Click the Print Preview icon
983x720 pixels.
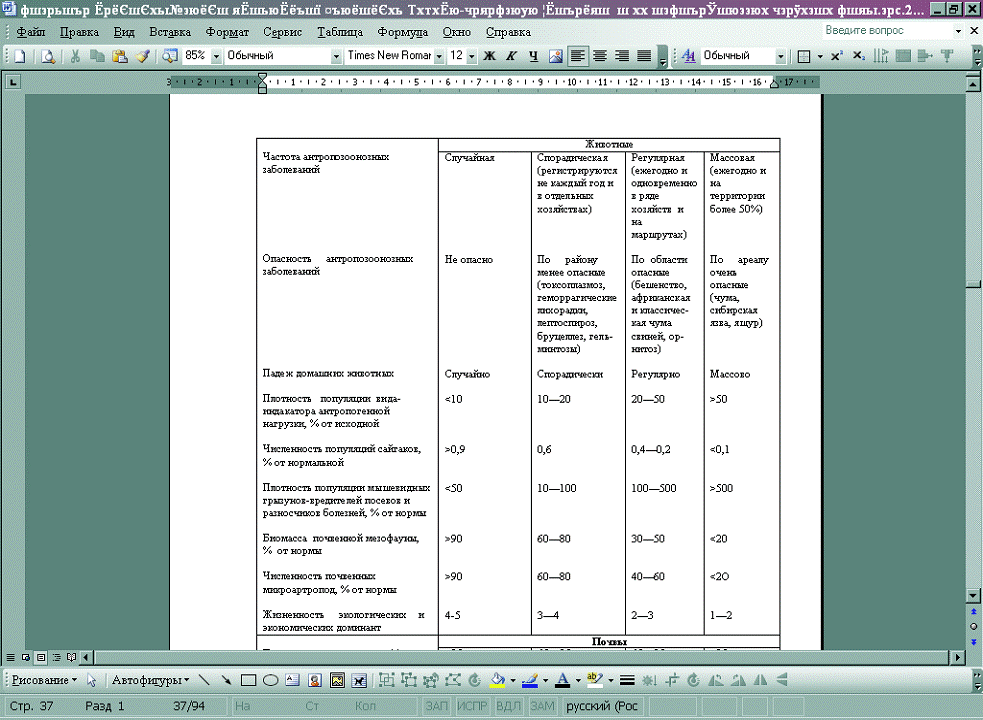tap(48, 56)
